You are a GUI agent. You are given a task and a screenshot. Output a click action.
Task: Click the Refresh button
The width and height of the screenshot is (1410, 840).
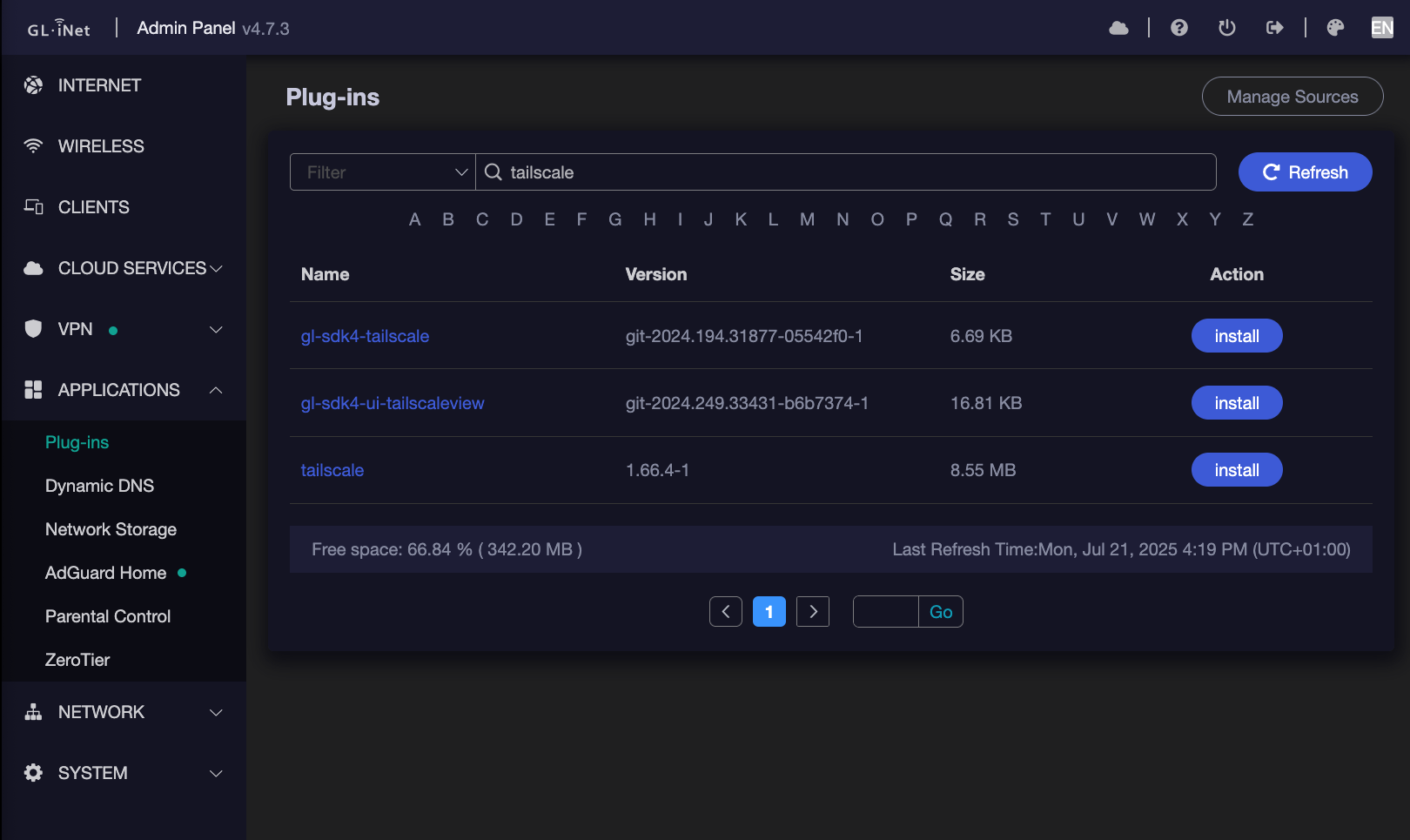pyautogui.click(x=1305, y=172)
